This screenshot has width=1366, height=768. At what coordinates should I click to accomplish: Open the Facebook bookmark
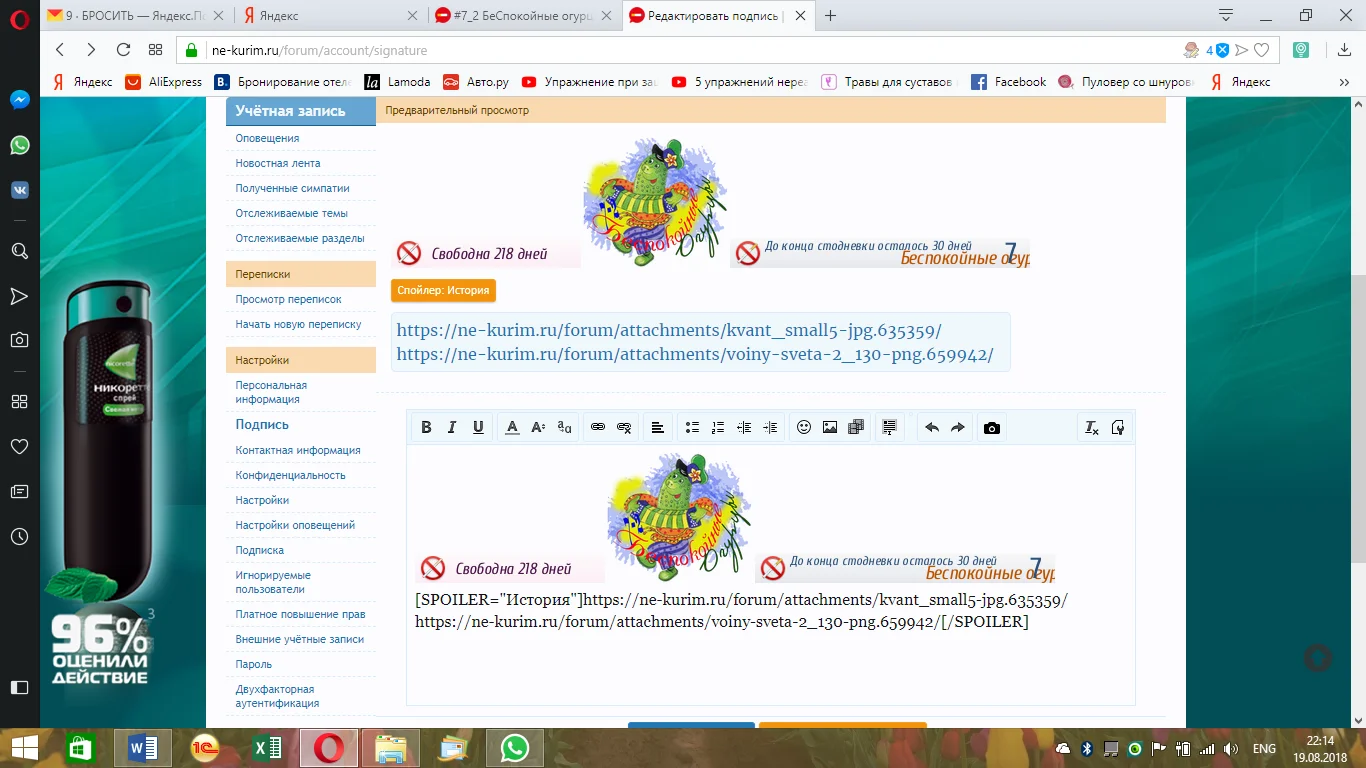tap(1009, 82)
